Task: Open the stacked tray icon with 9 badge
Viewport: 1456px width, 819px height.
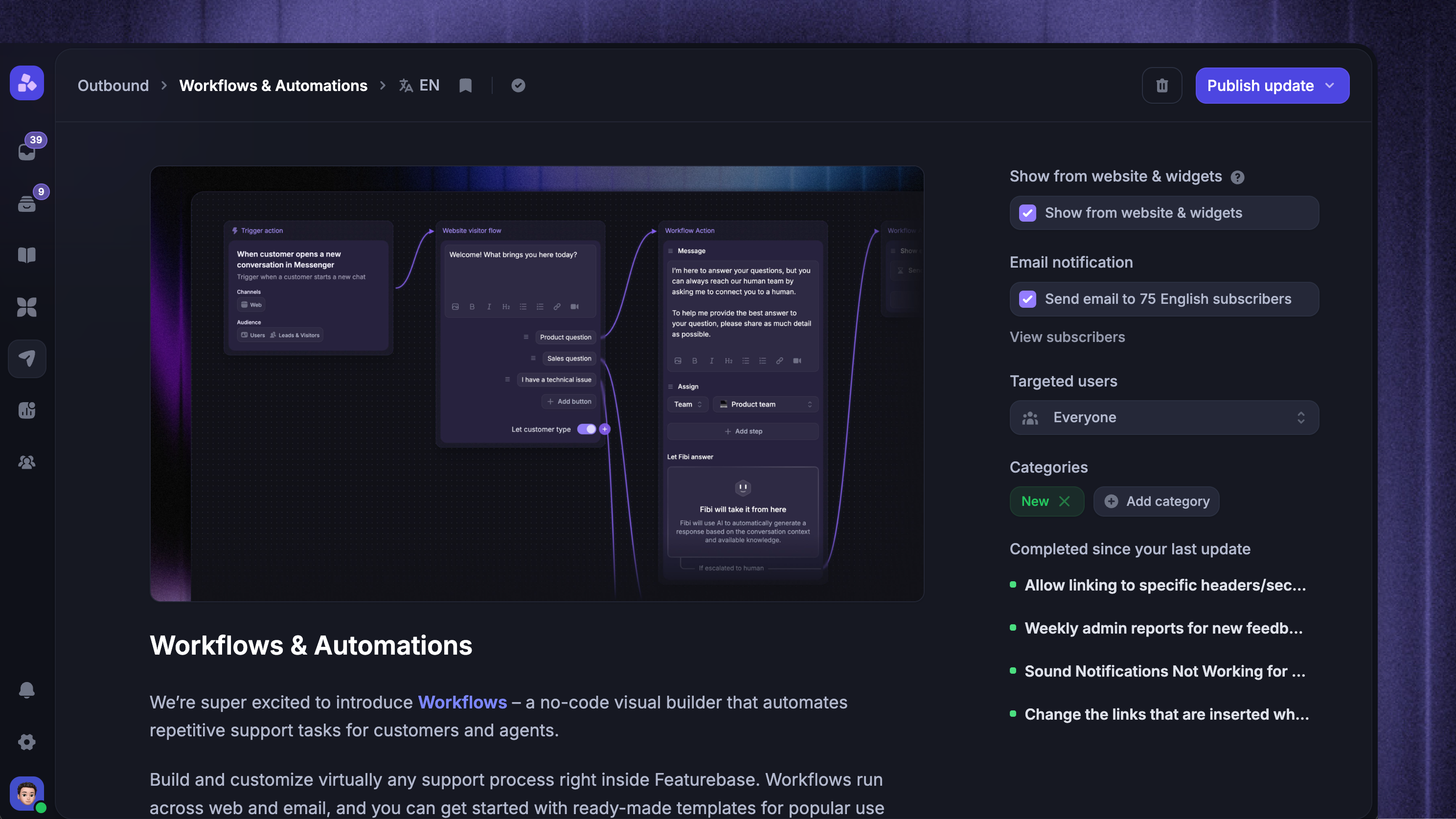Action: tap(27, 203)
